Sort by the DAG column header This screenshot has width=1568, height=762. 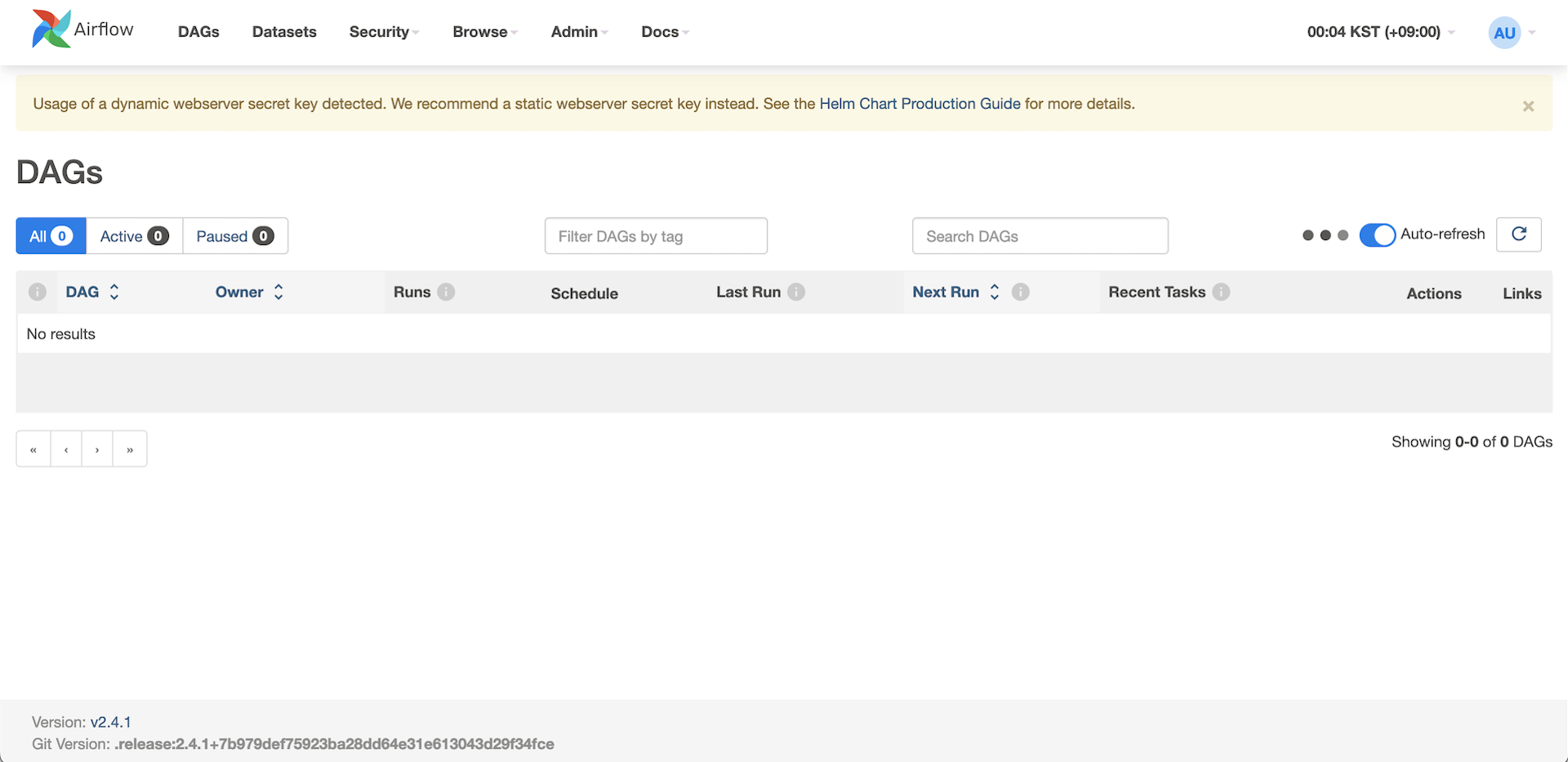82,292
